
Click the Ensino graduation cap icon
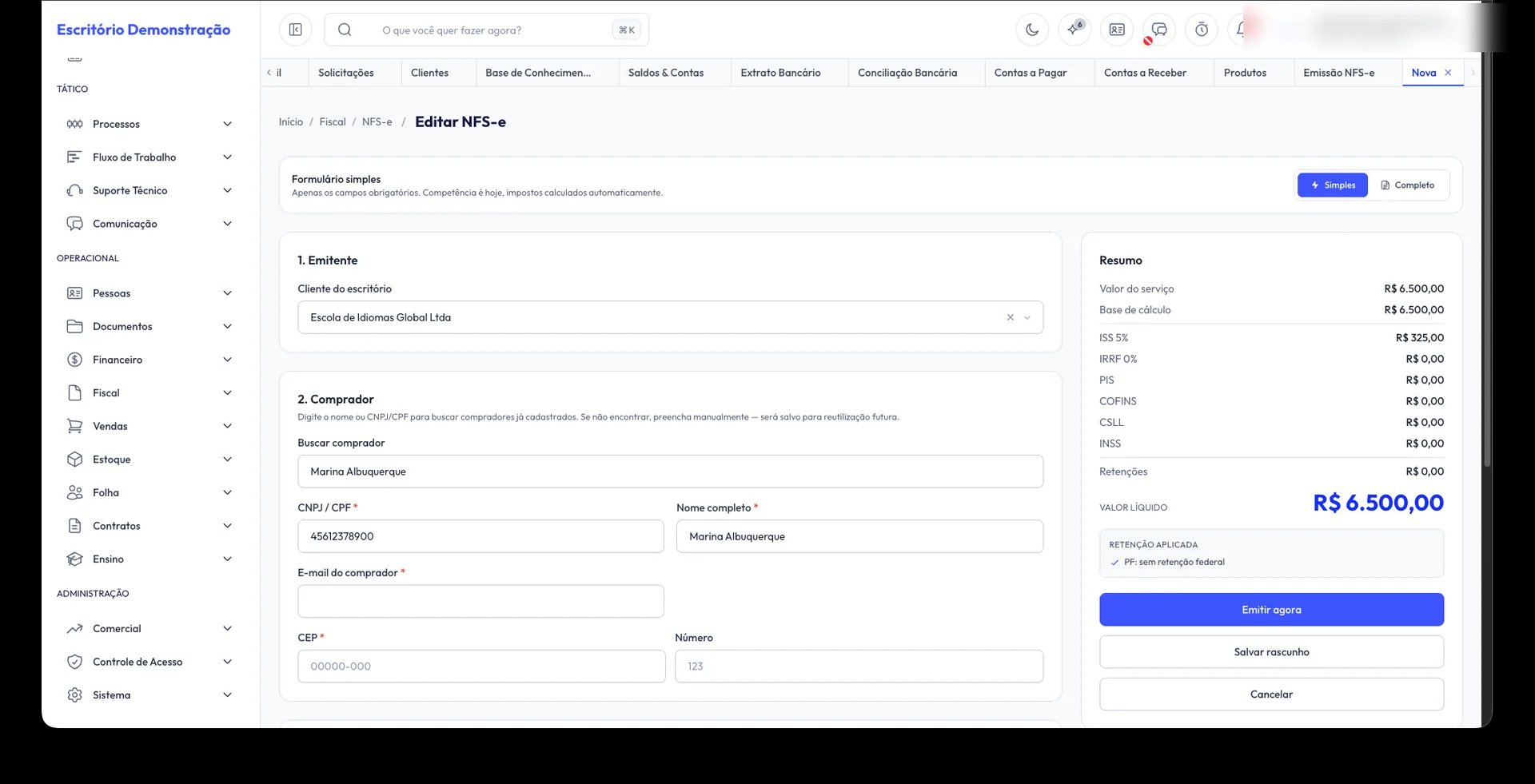[74, 559]
